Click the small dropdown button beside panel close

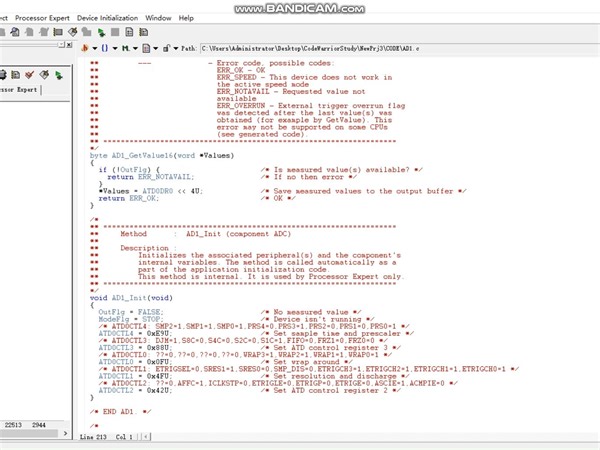pos(62,45)
